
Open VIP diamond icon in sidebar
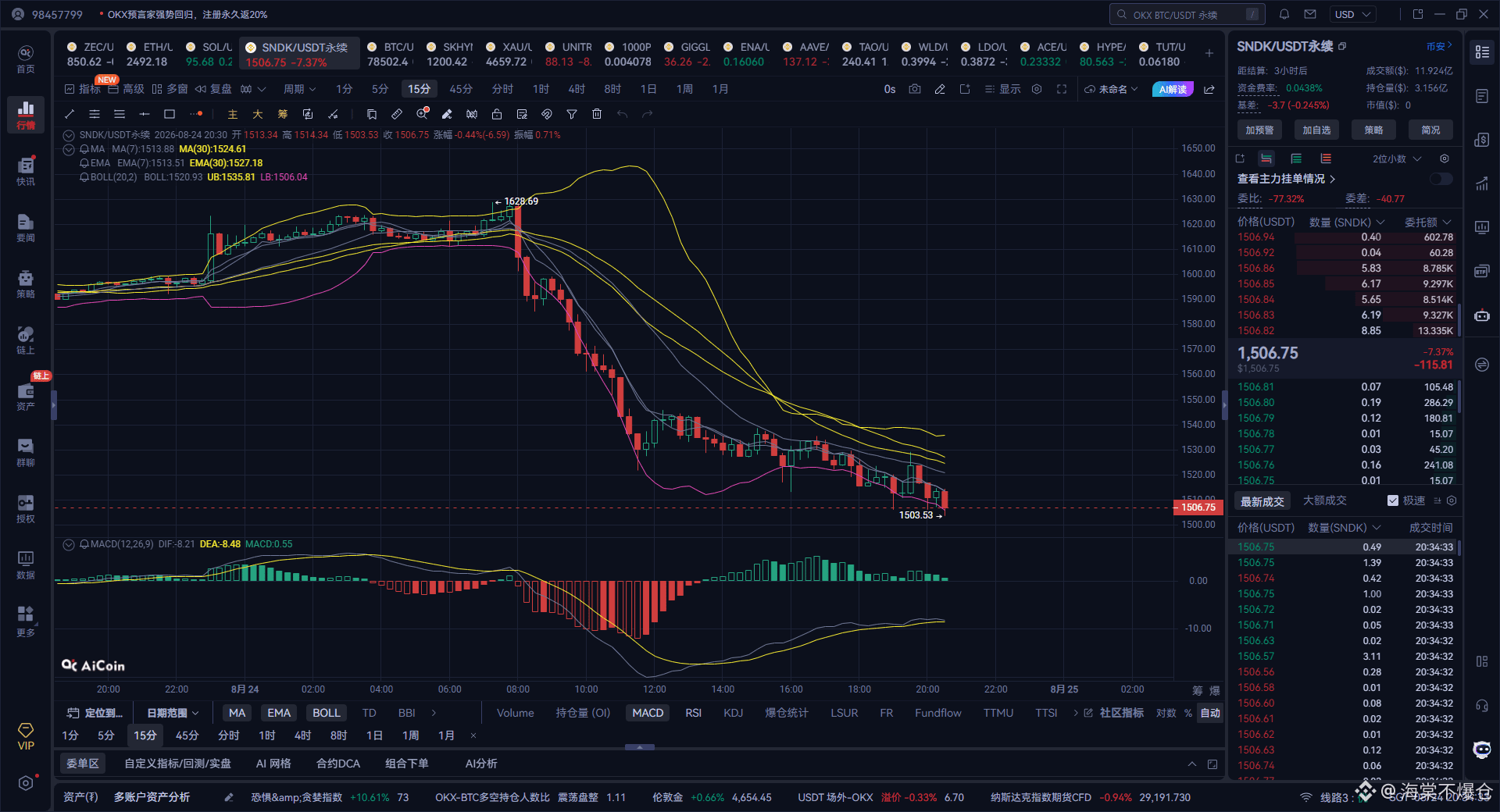pos(26,735)
